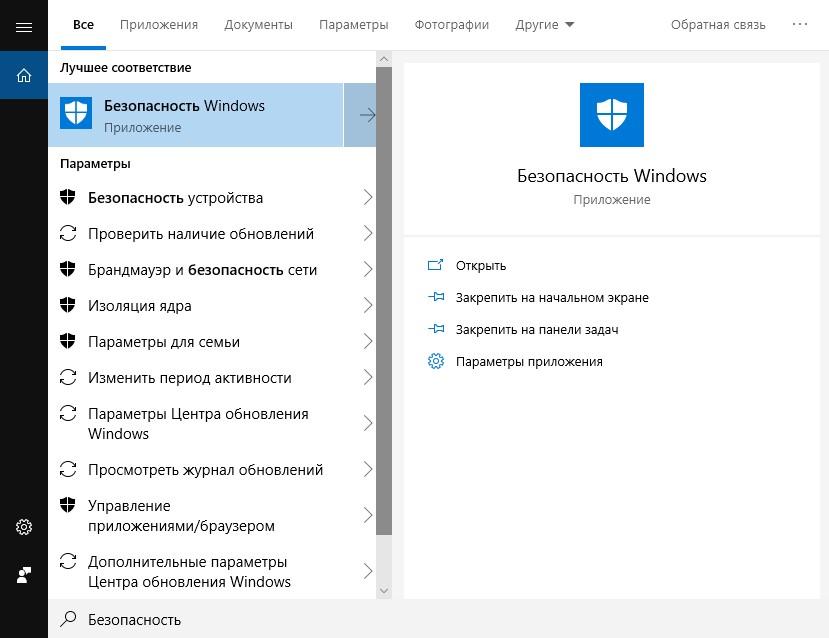Click the large Windows Security shield tile
829x638 pixels.
[612, 115]
